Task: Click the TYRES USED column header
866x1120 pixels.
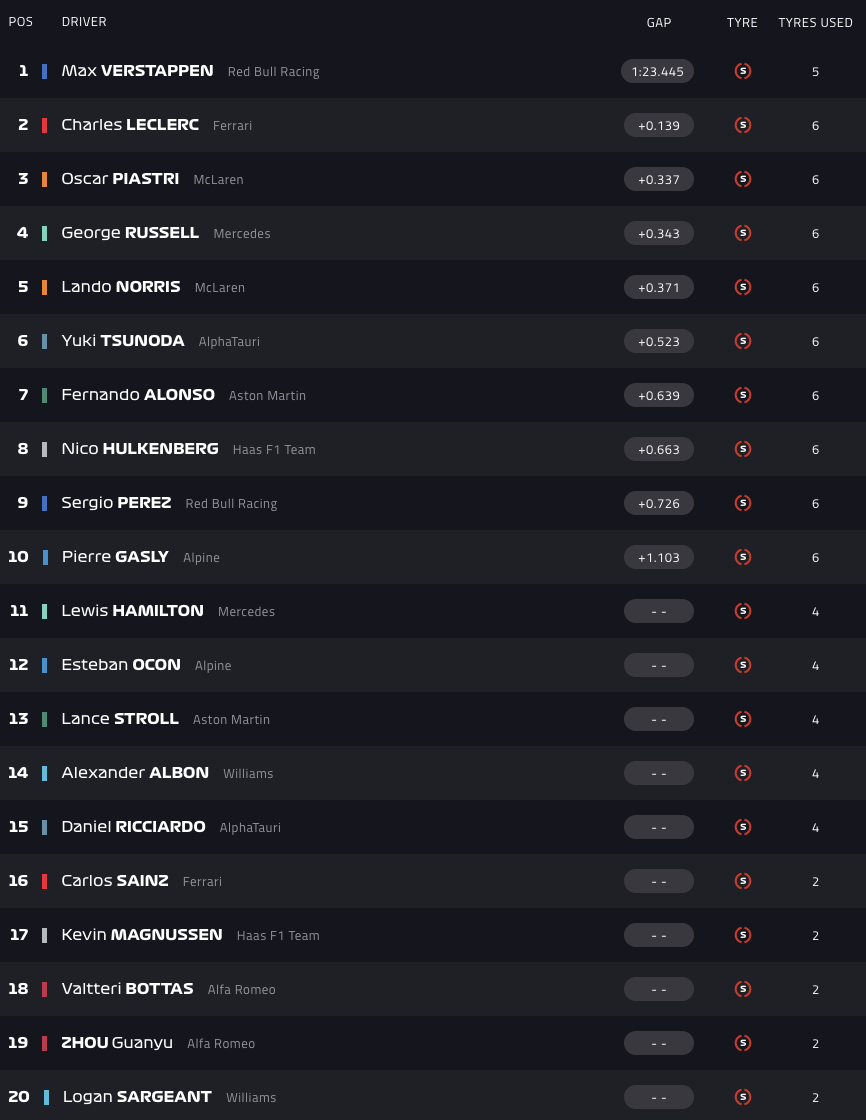Action: 815,22
